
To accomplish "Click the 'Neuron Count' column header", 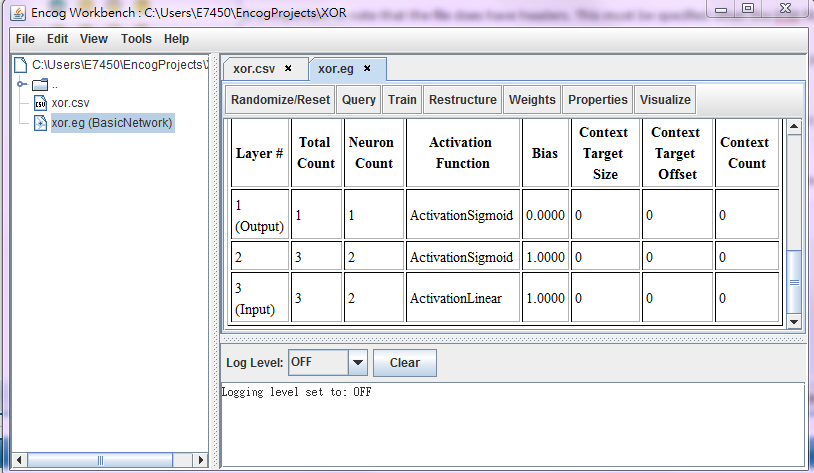I will pos(374,153).
